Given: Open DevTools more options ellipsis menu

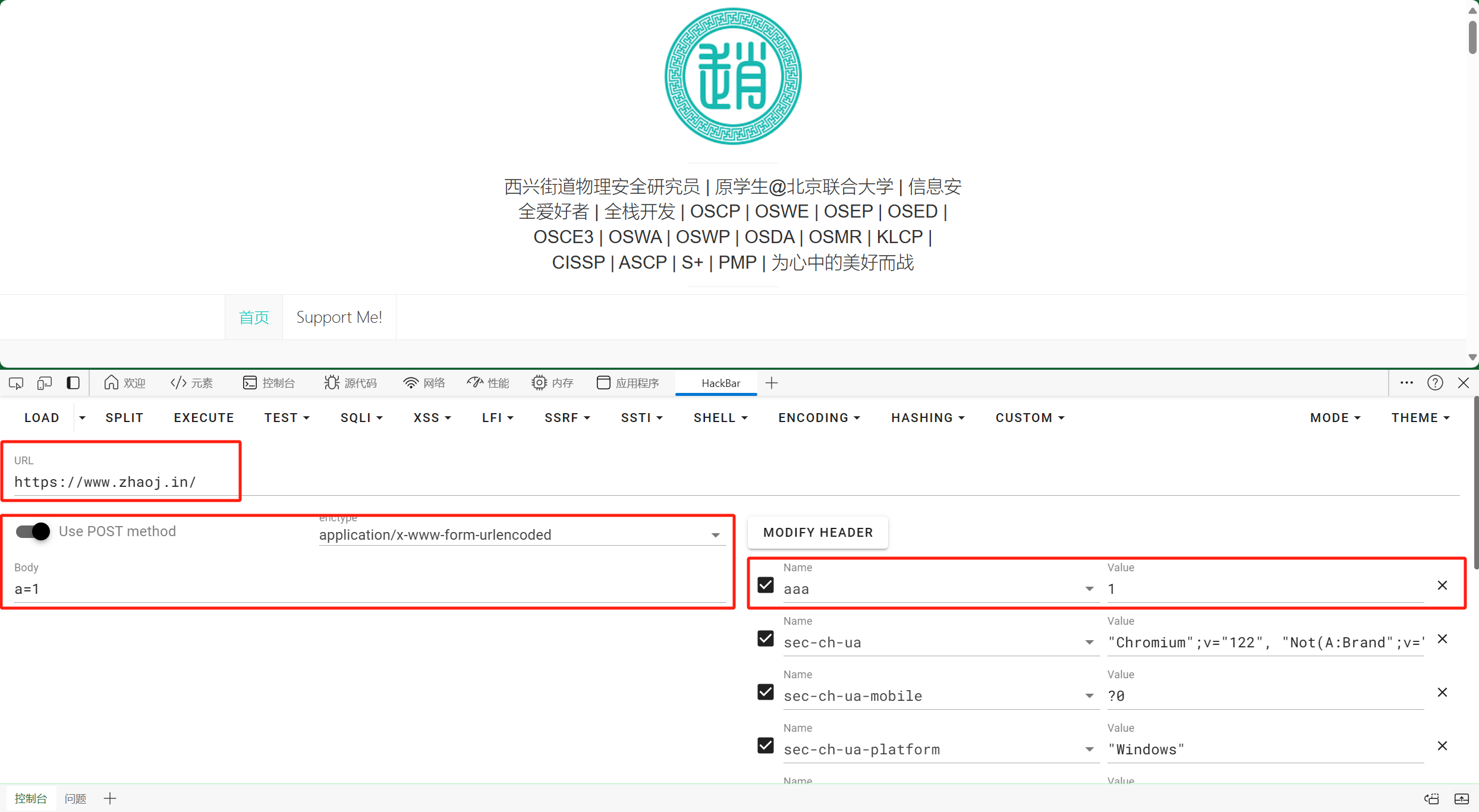Looking at the screenshot, I should coord(1406,383).
